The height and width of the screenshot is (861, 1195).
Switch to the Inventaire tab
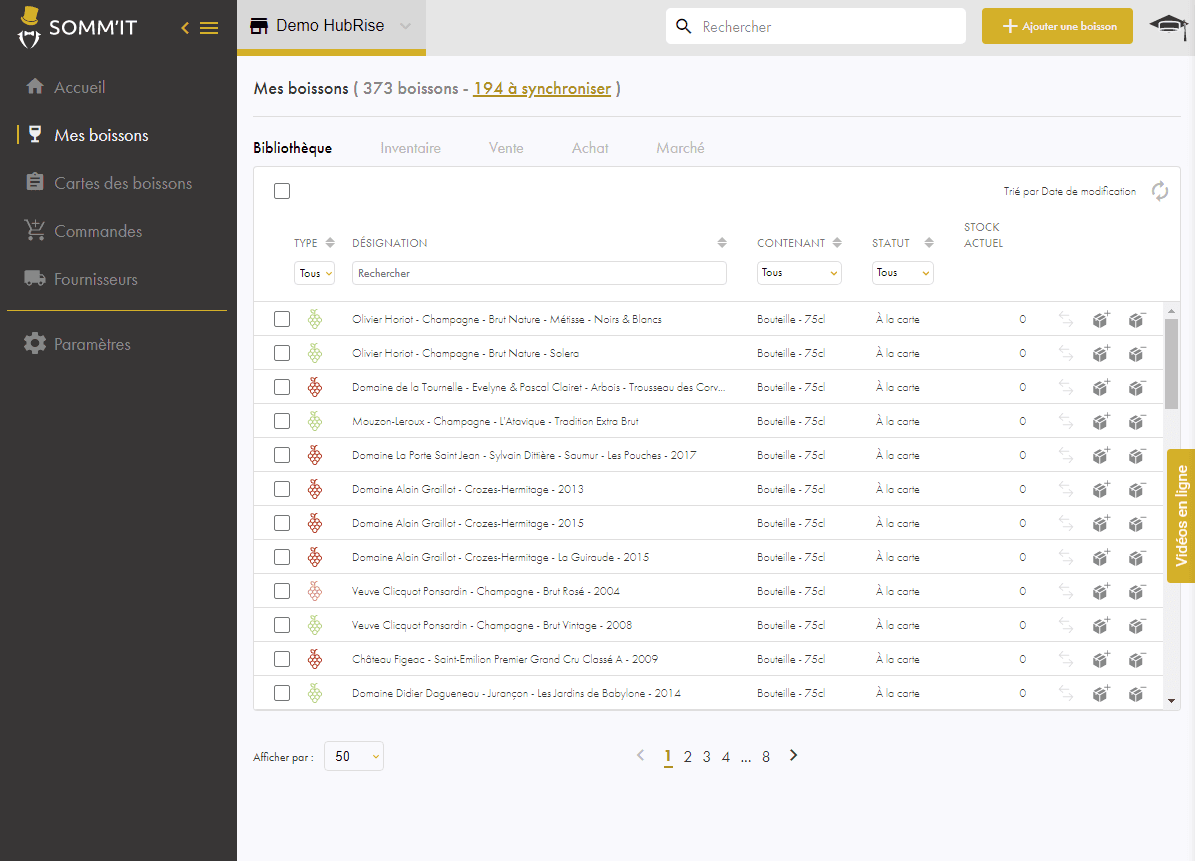click(x=410, y=148)
